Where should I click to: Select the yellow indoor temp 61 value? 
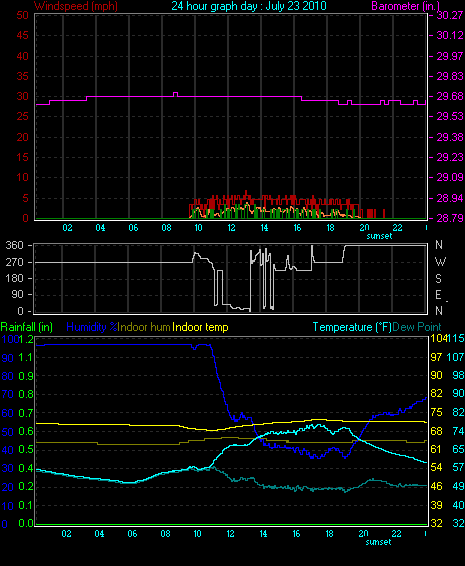[x=436, y=449]
